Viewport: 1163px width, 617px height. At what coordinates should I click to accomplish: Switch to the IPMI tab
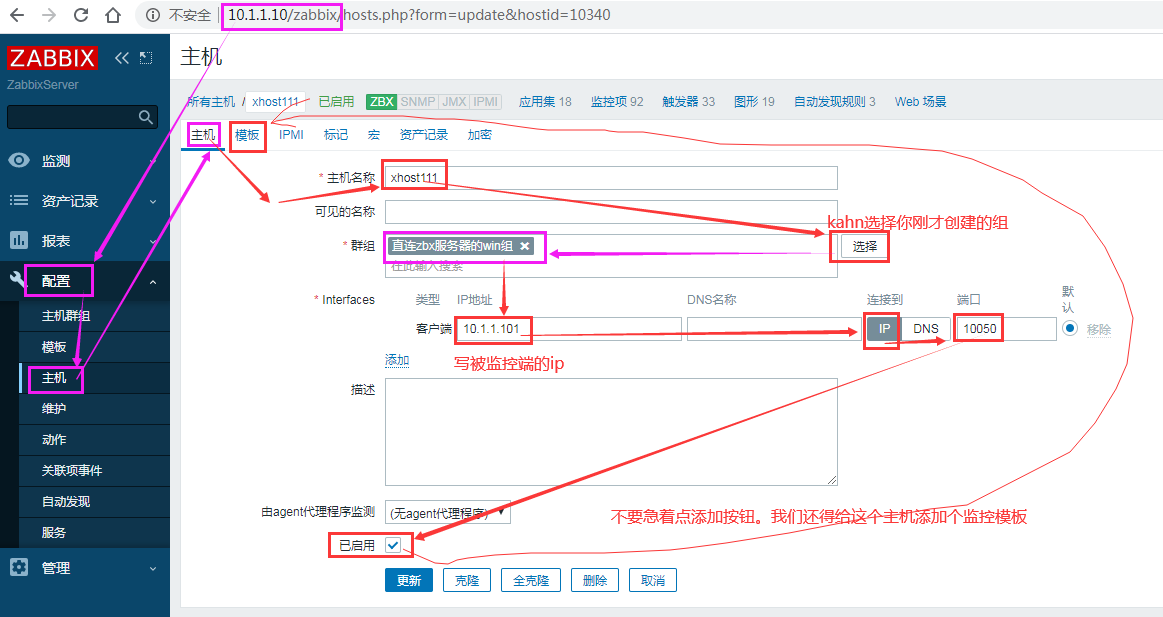(291, 134)
